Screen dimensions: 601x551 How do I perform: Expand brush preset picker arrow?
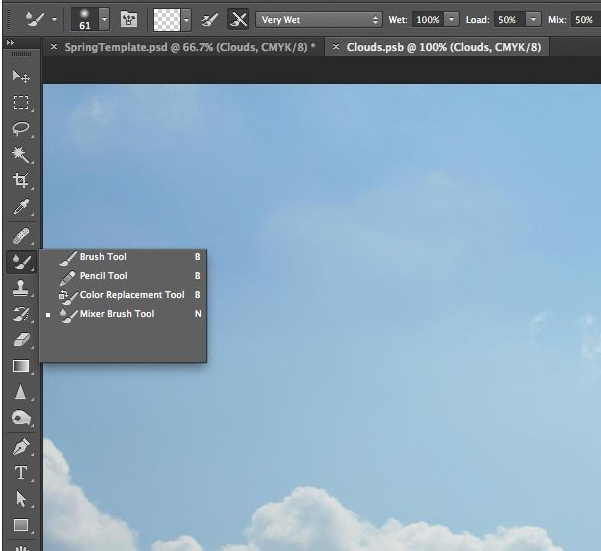104,19
